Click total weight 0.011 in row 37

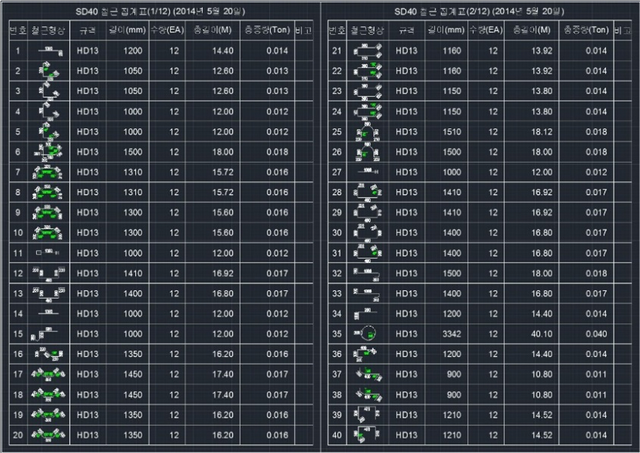point(596,374)
